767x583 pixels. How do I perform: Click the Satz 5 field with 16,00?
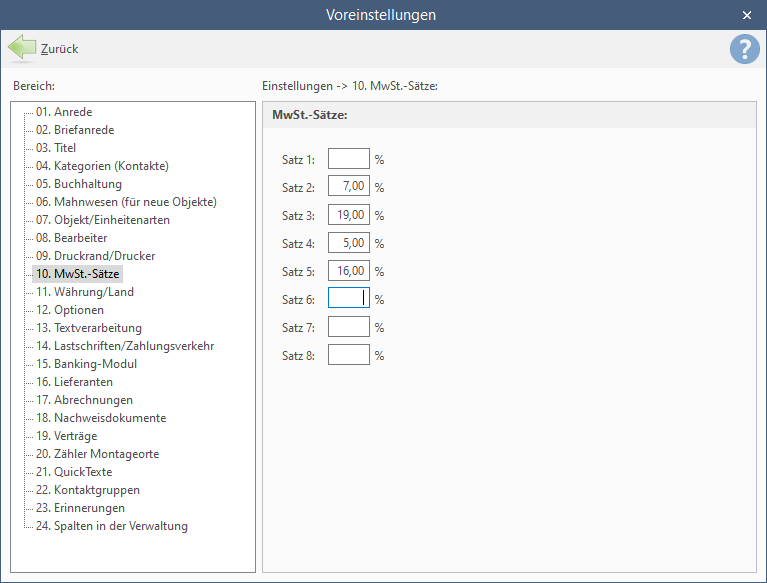click(x=349, y=270)
